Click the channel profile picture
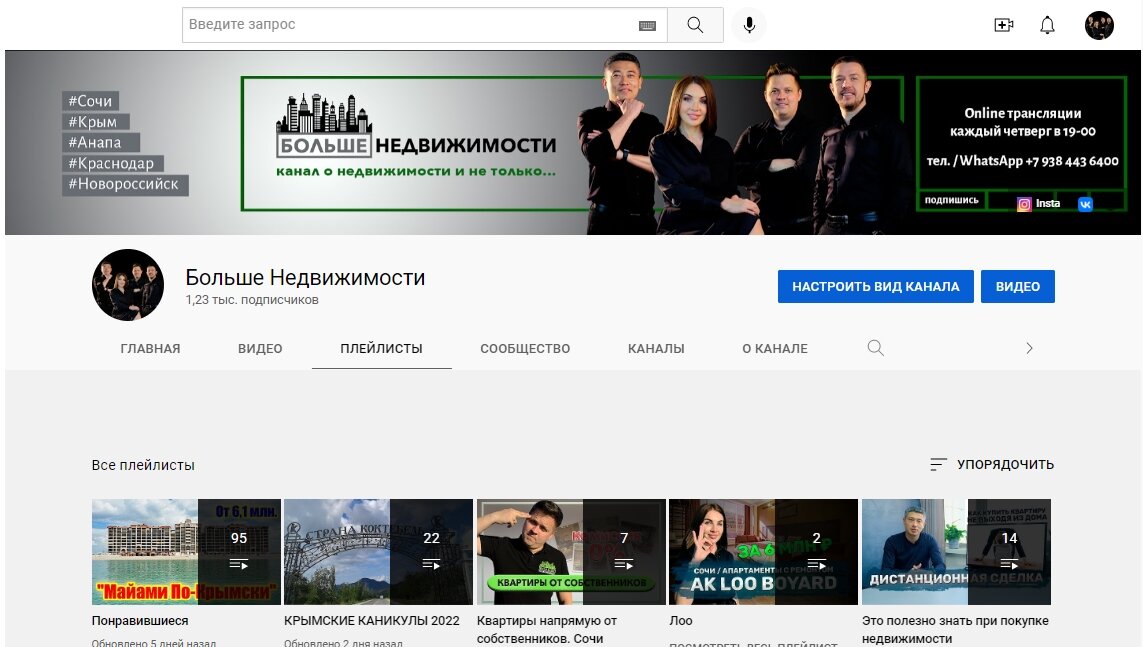1143x647 pixels. pos(128,285)
